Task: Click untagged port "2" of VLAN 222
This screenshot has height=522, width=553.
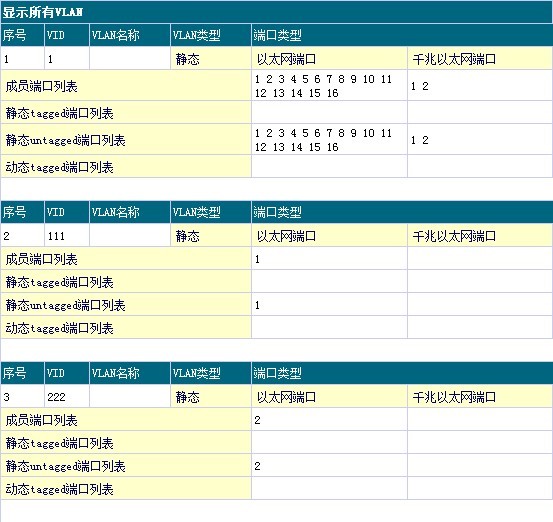Action: point(257,466)
